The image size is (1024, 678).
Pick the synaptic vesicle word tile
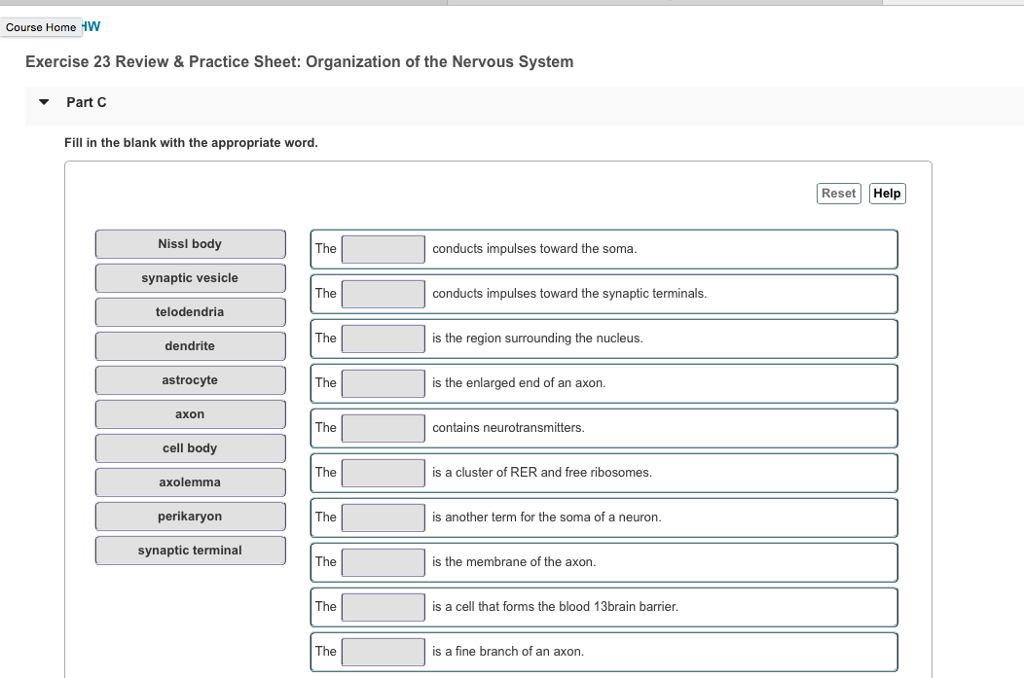190,278
